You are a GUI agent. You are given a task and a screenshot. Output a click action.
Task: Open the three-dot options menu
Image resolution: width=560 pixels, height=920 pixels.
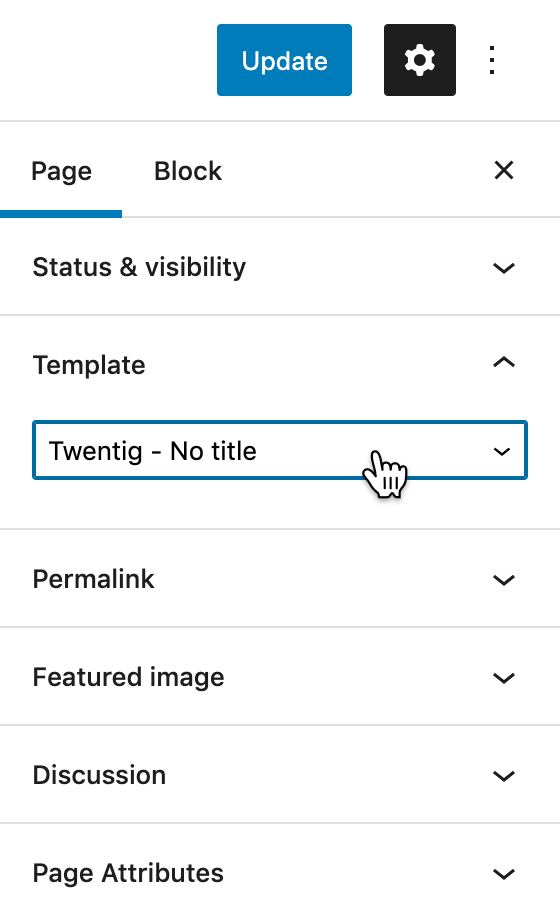(x=492, y=60)
